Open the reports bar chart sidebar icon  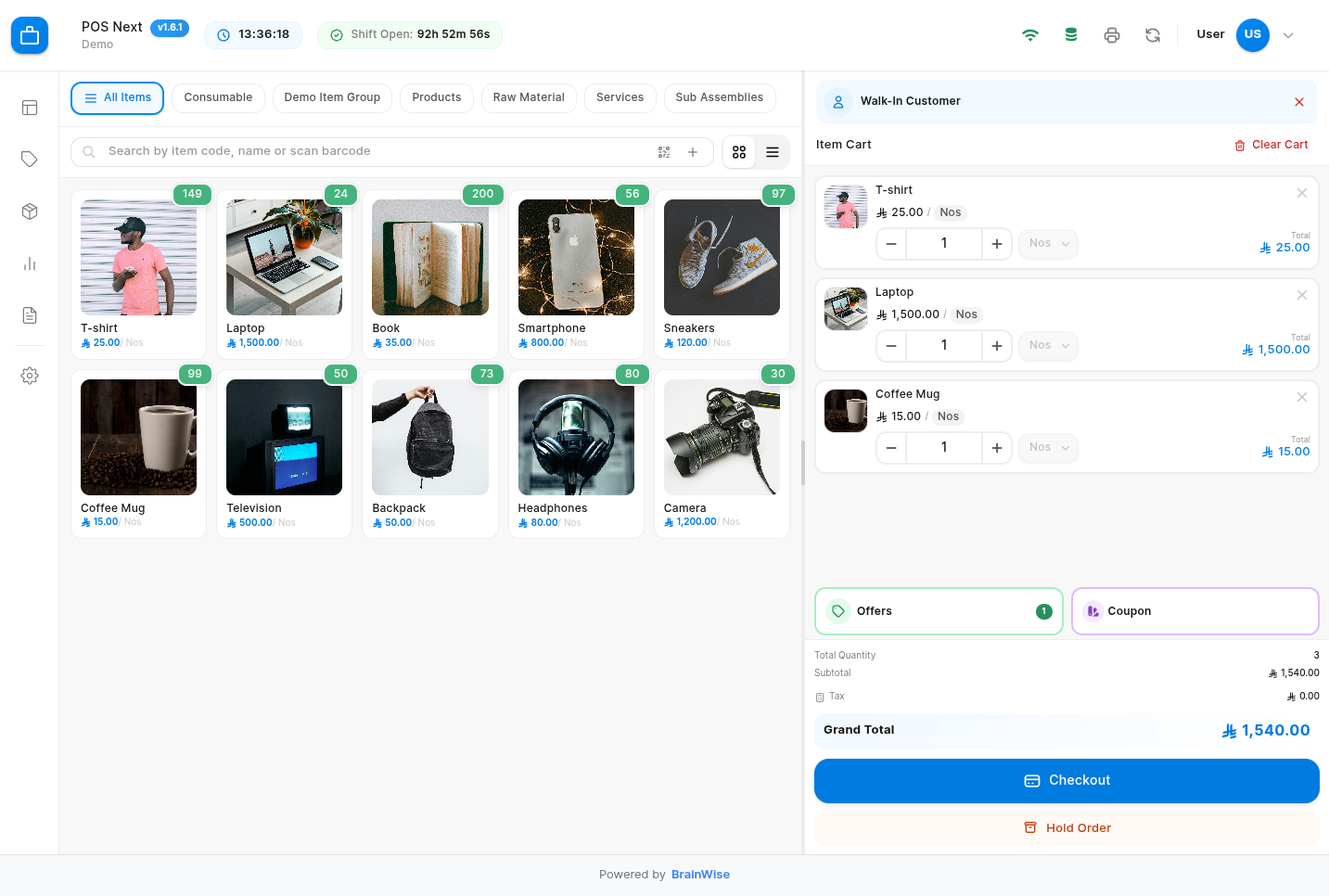tap(30, 263)
